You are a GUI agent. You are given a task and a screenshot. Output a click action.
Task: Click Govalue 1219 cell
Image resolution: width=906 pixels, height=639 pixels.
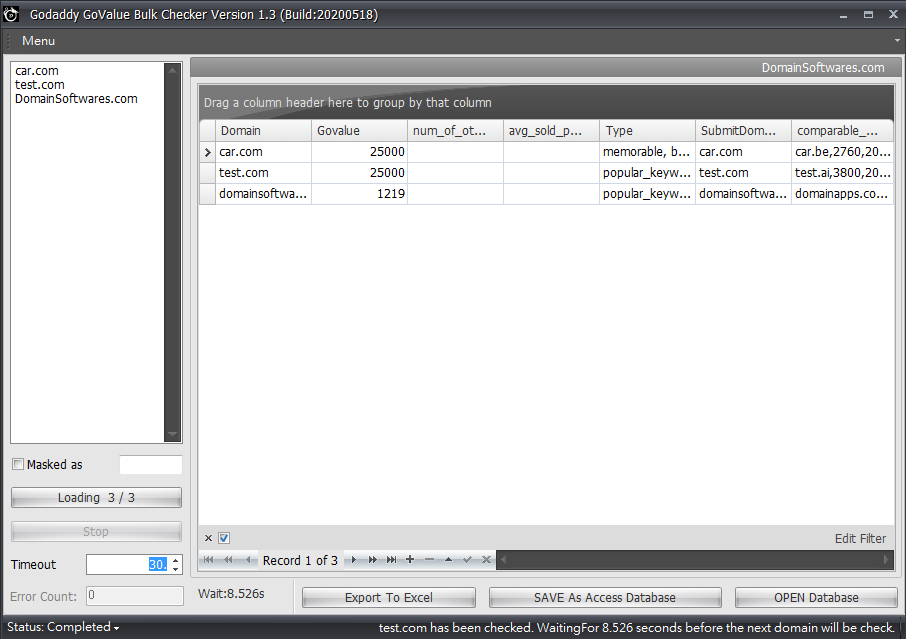(x=359, y=194)
